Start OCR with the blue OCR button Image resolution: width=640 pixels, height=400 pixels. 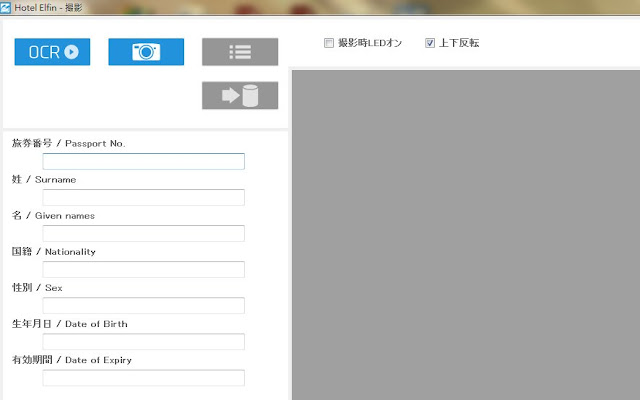pyautogui.click(x=52, y=52)
